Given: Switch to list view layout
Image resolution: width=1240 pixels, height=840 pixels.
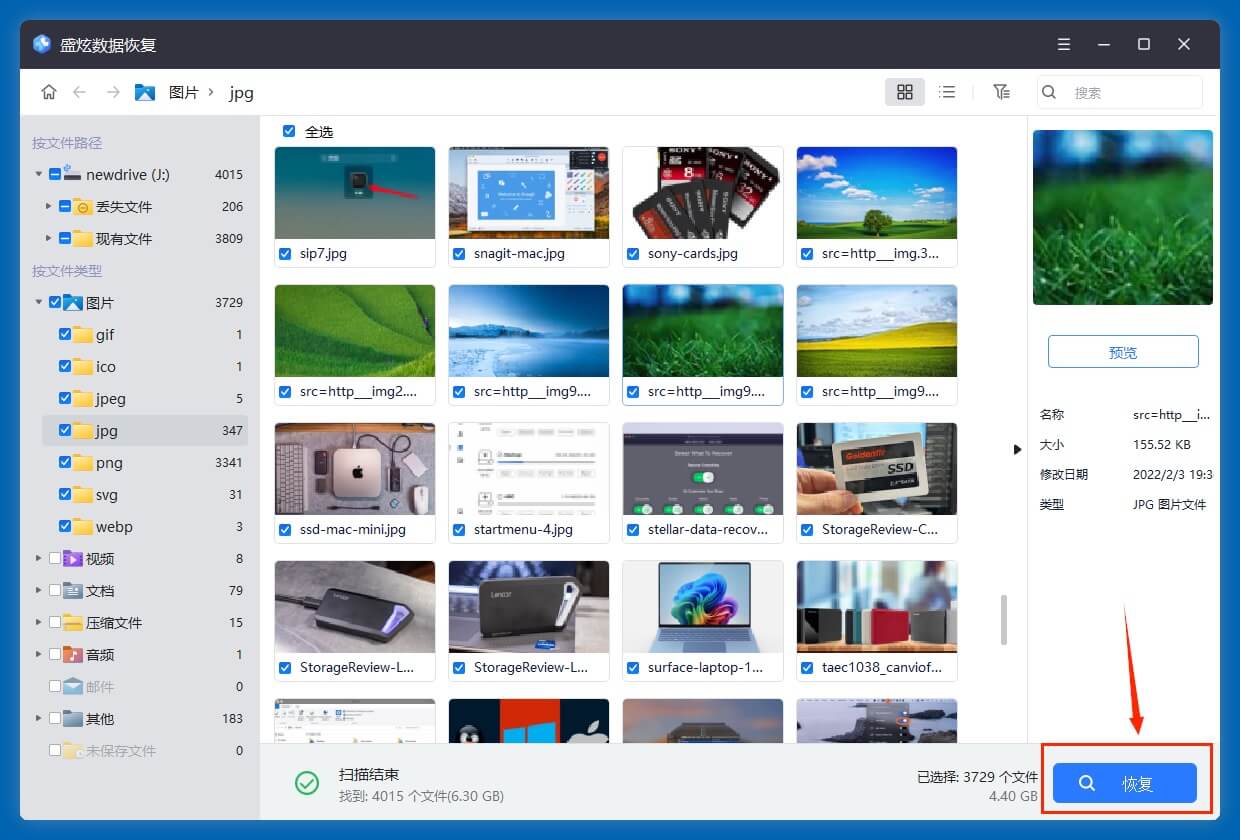Looking at the screenshot, I should [x=947, y=91].
